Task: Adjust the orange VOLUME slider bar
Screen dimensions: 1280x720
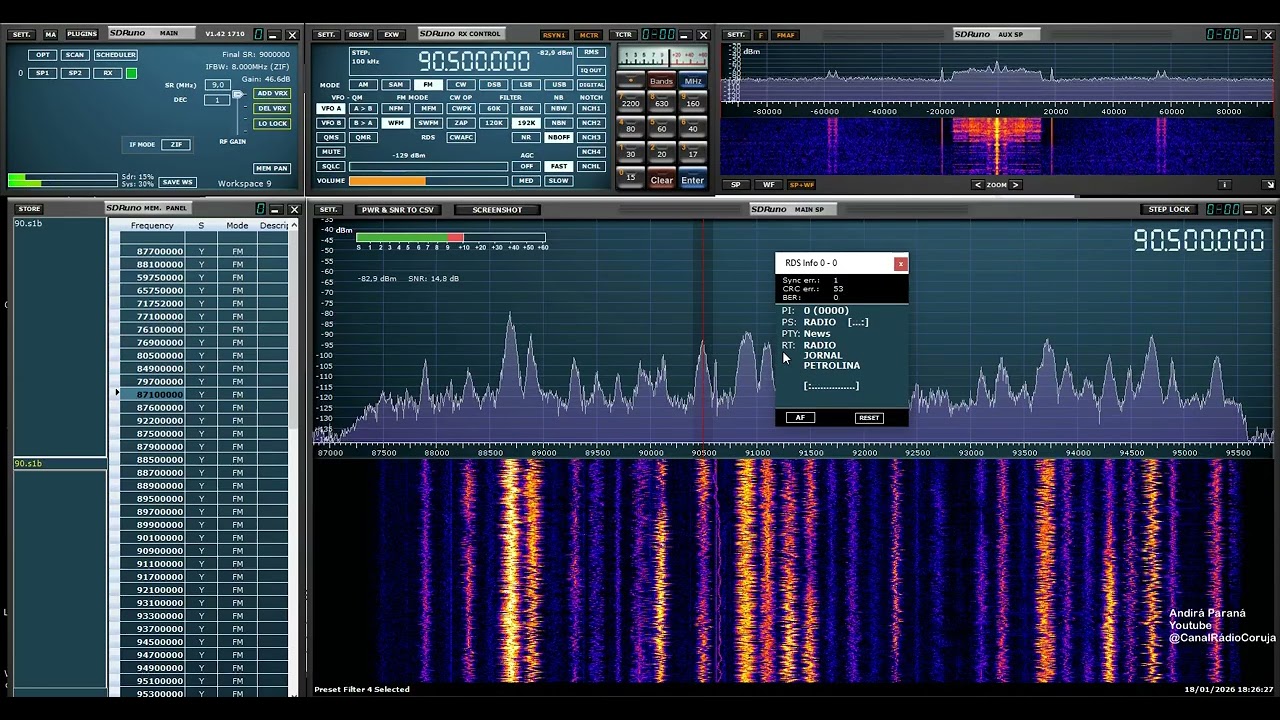Action: (427, 181)
